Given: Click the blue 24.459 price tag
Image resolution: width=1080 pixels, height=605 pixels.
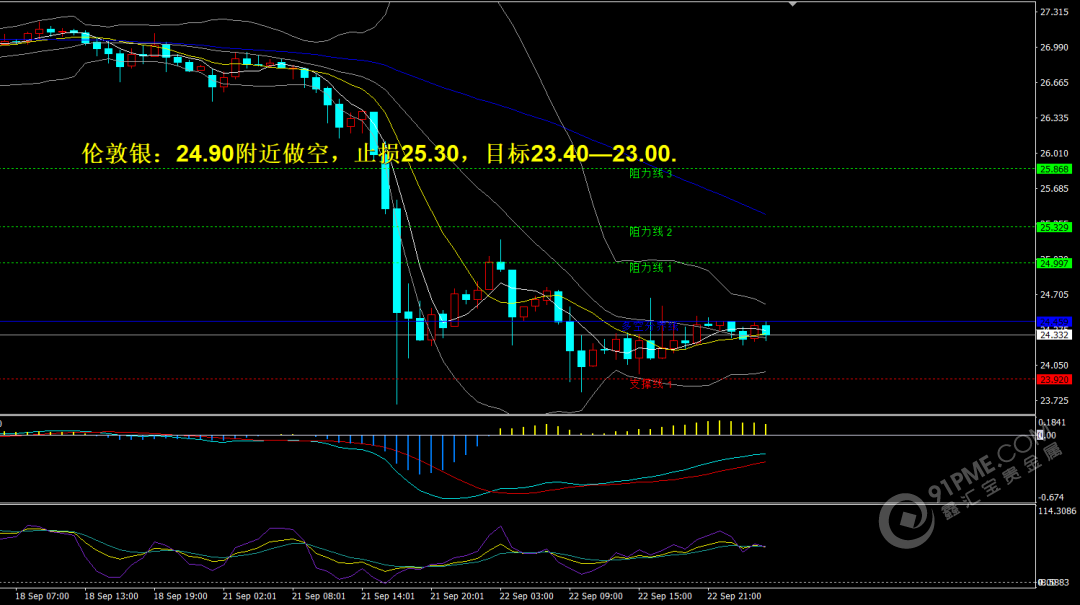Looking at the screenshot, I should pyautogui.click(x=1055, y=321).
